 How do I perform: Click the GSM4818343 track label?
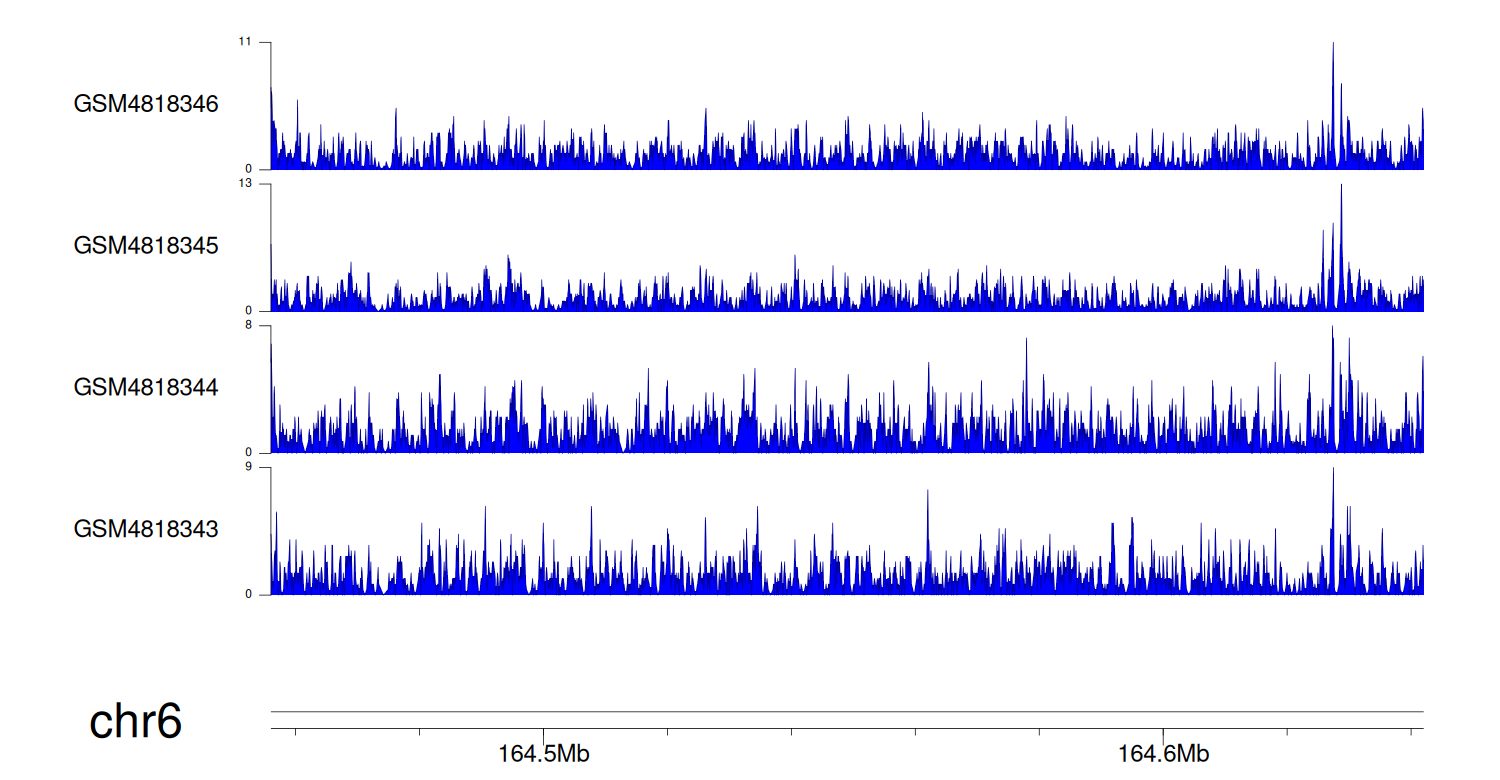pyautogui.click(x=146, y=529)
